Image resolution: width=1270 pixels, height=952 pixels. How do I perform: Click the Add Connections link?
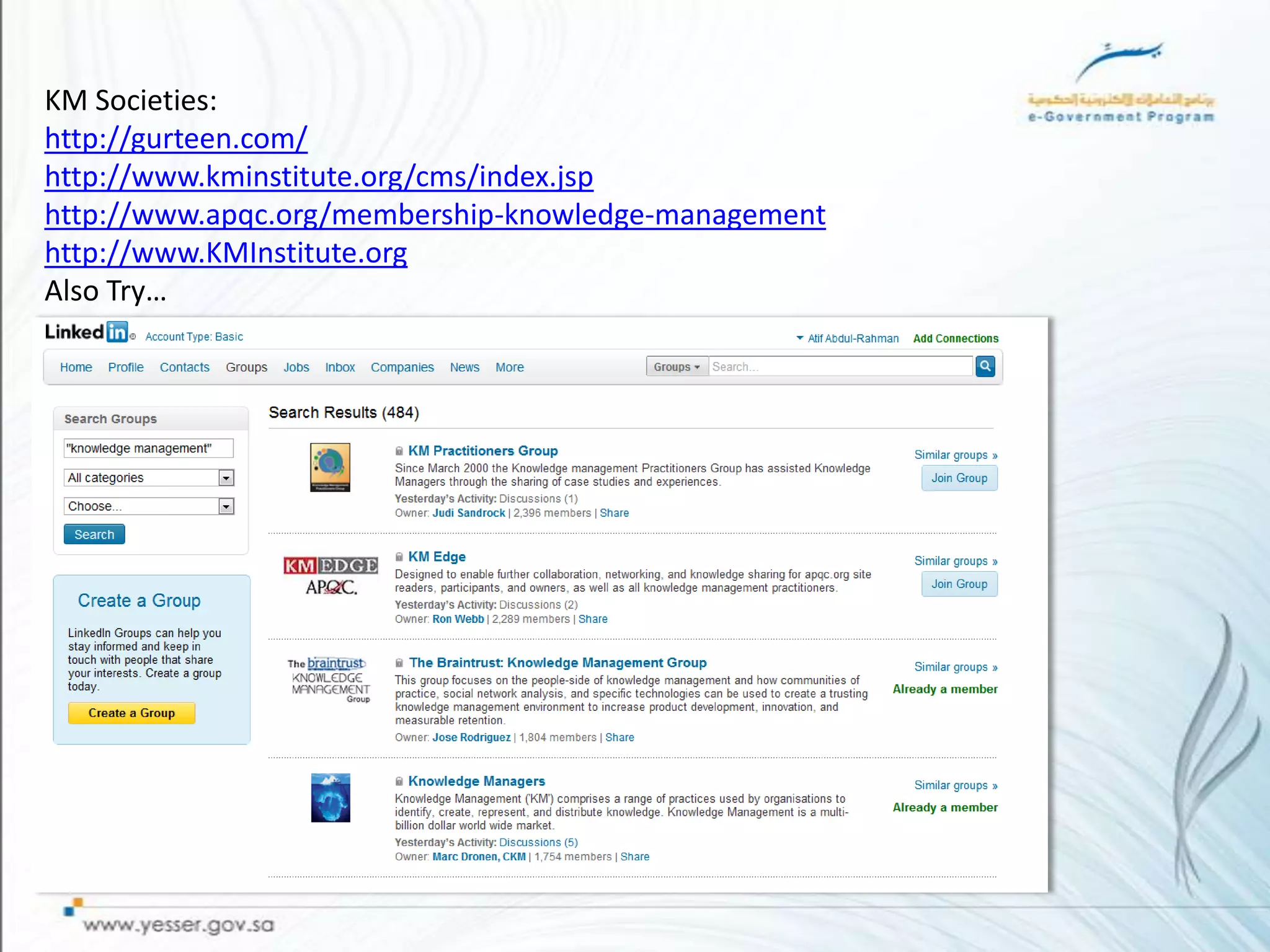click(x=956, y=338)
